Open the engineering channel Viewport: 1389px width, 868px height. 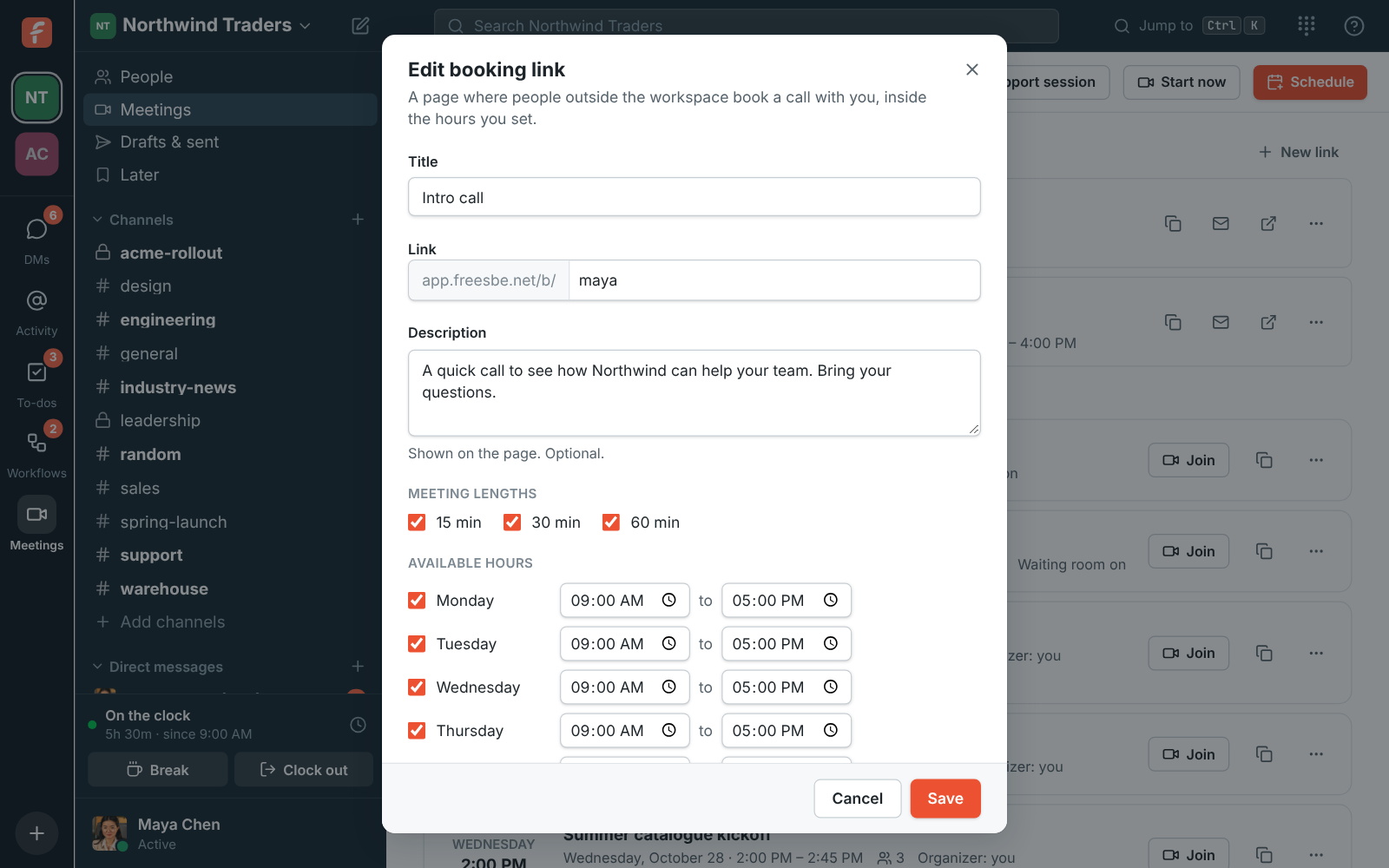230,319
